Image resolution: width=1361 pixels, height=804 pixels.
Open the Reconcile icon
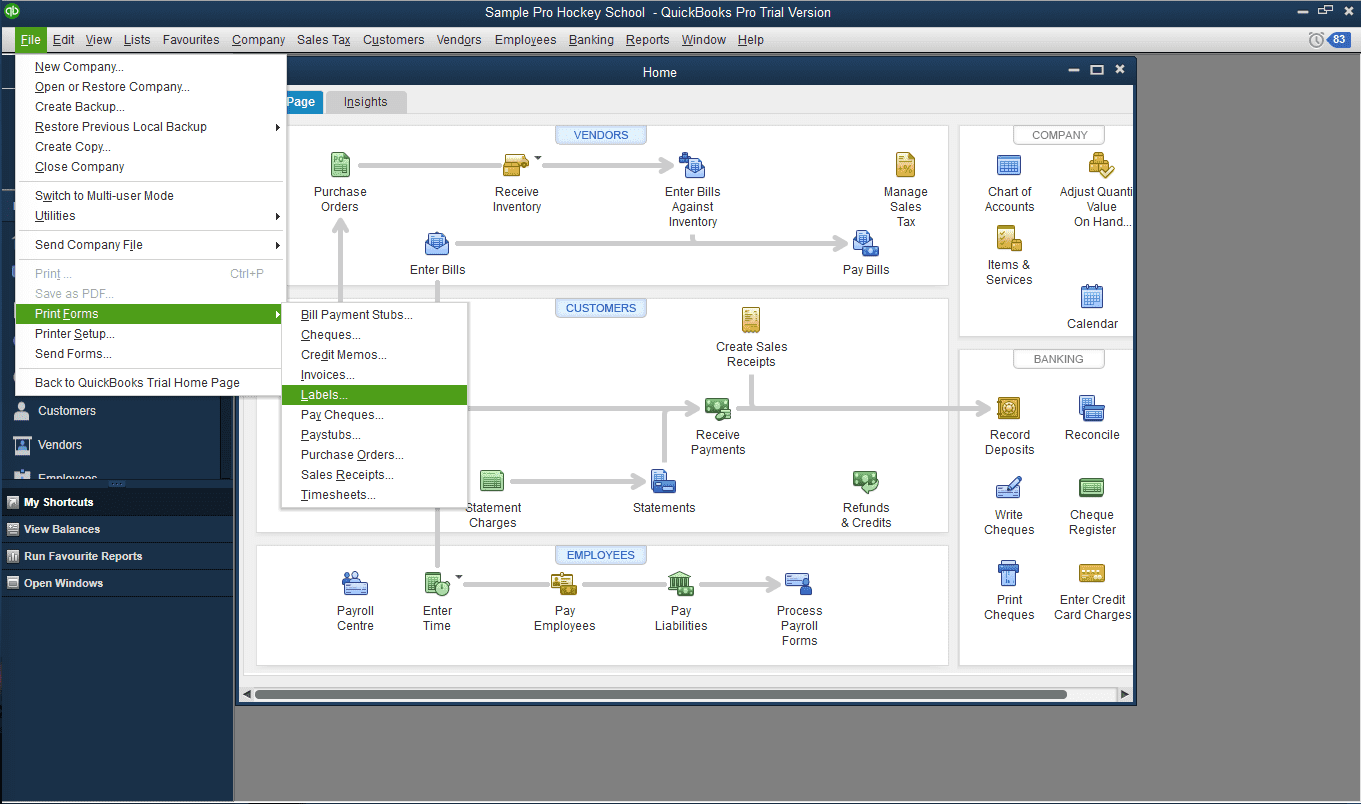1092,408
